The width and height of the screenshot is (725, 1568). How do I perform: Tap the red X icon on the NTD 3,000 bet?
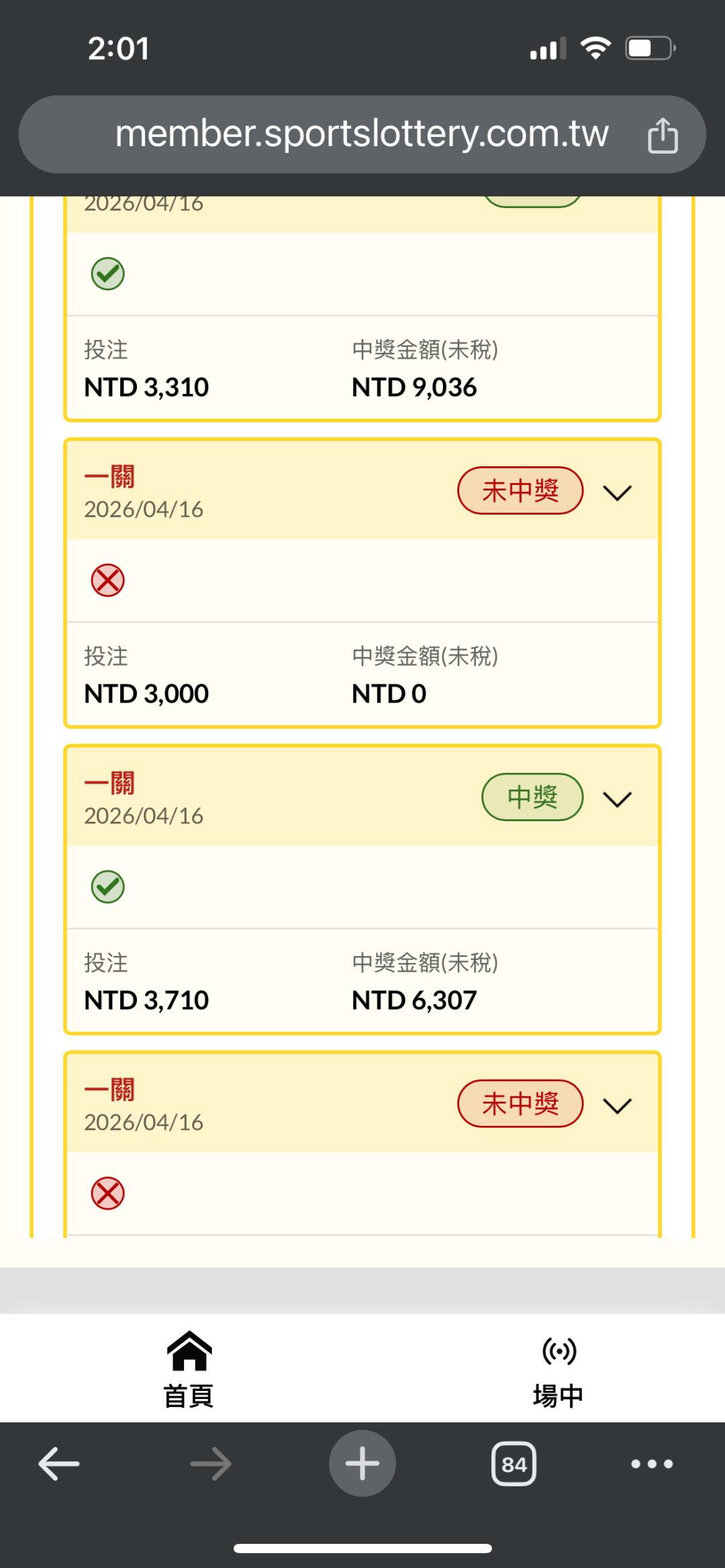107,580
